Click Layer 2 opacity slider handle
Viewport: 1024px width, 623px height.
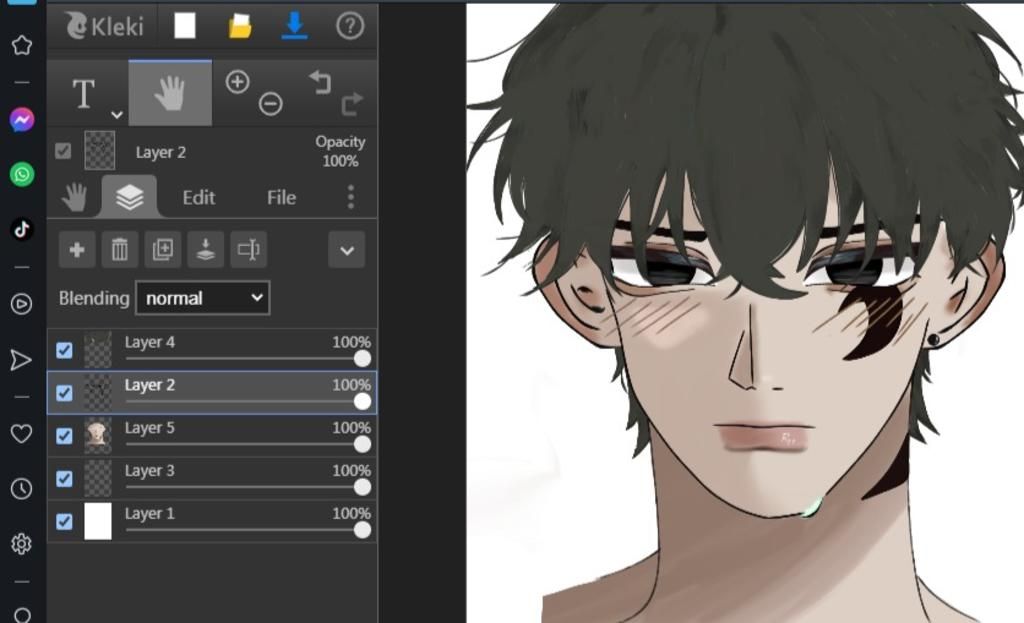click(362, 402)
